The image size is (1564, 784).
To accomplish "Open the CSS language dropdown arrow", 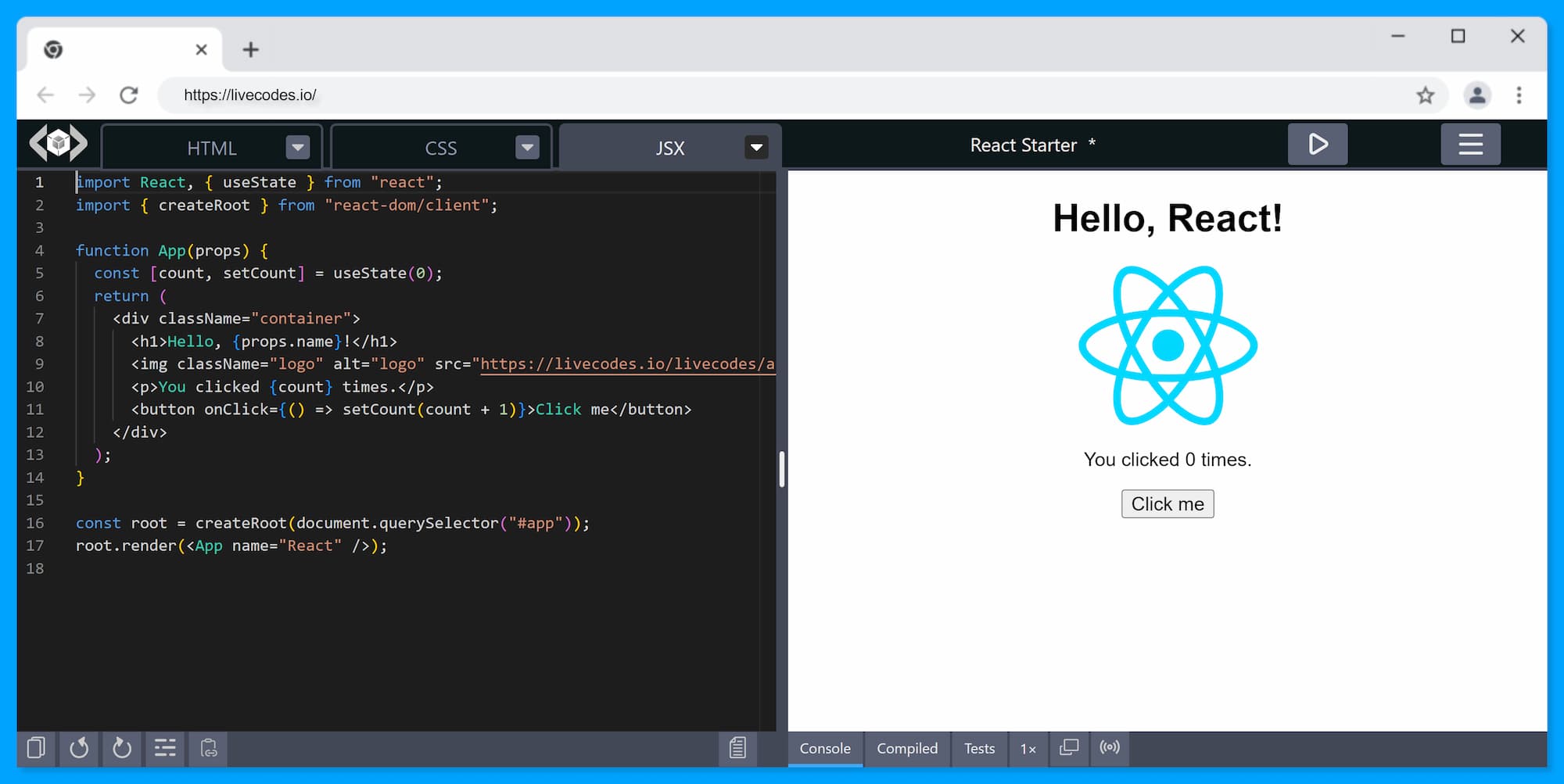I will [528, 147].
